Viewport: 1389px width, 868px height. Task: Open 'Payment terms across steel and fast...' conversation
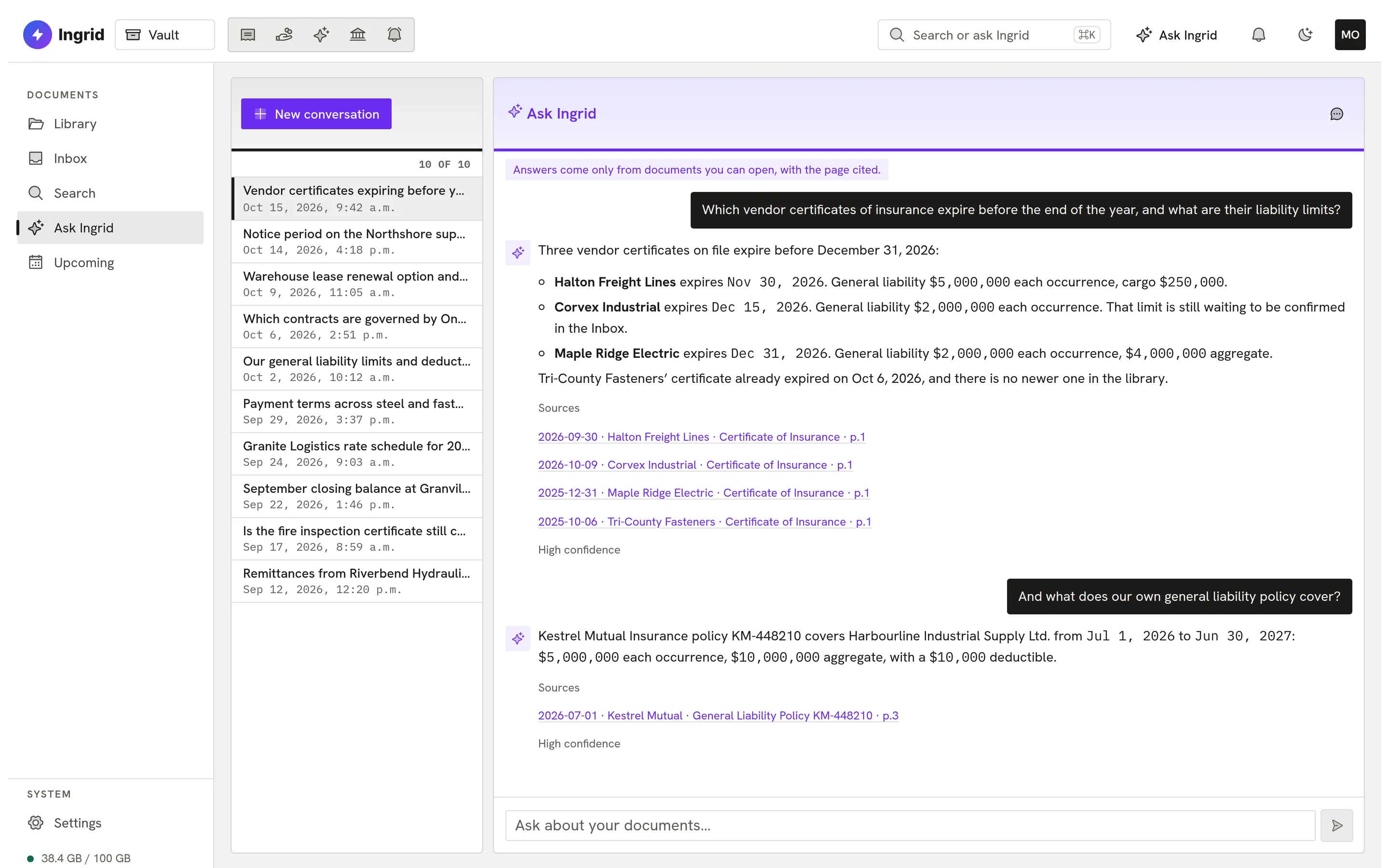[357, 412]
